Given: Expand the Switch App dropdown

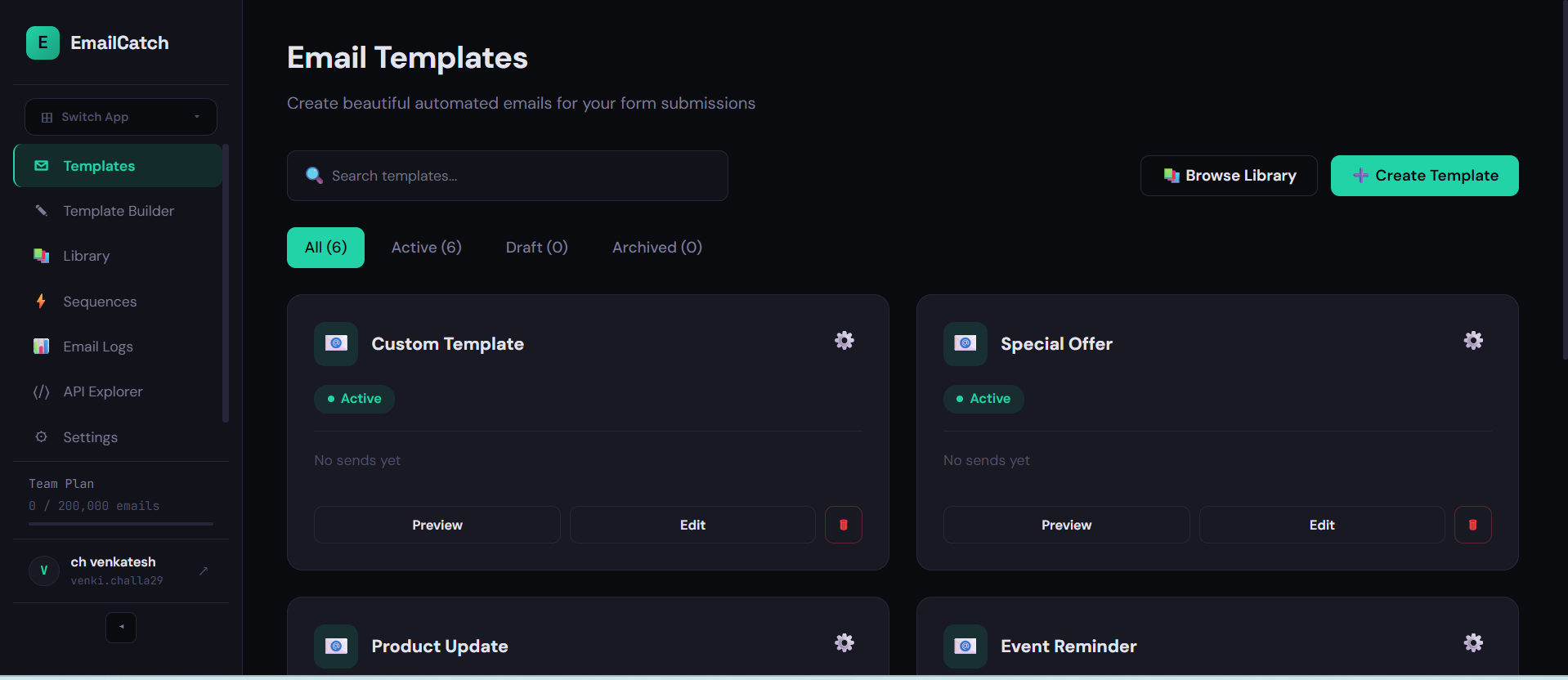Looking at the screenshot, I should 121,117.
